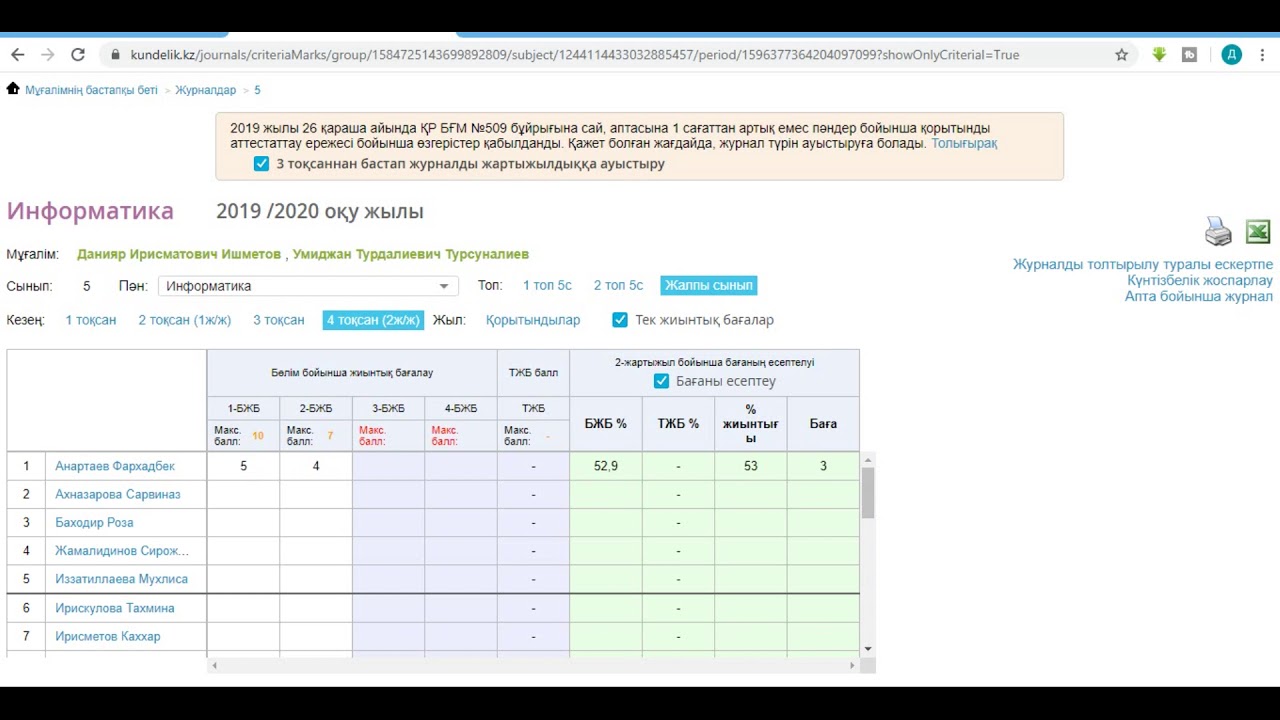Go back with browser back arrow
Viewport: 1280px width, 720px height.
coord(17,55)
